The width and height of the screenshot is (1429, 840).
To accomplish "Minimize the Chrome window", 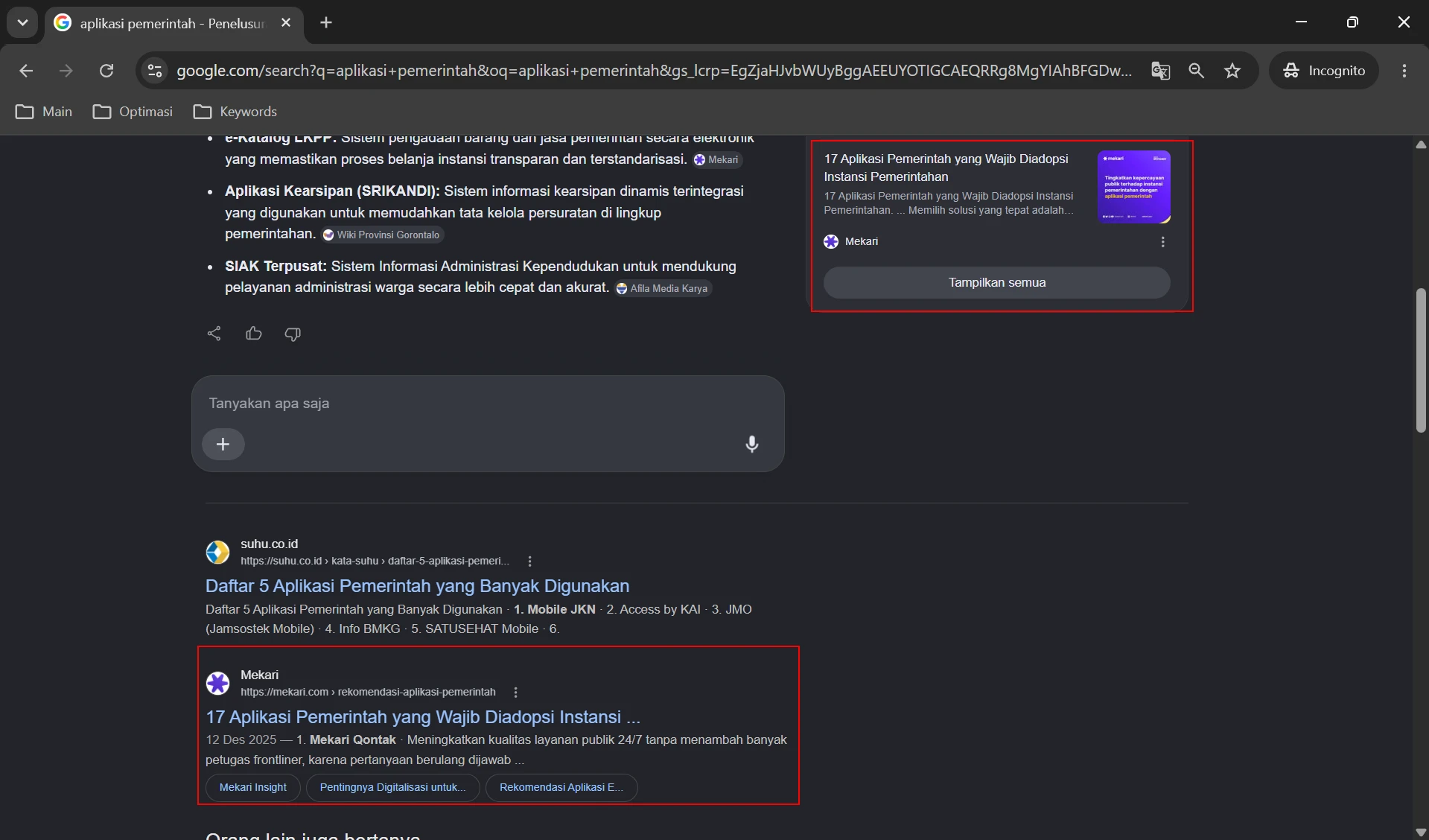I will [x=1301, y=22].
